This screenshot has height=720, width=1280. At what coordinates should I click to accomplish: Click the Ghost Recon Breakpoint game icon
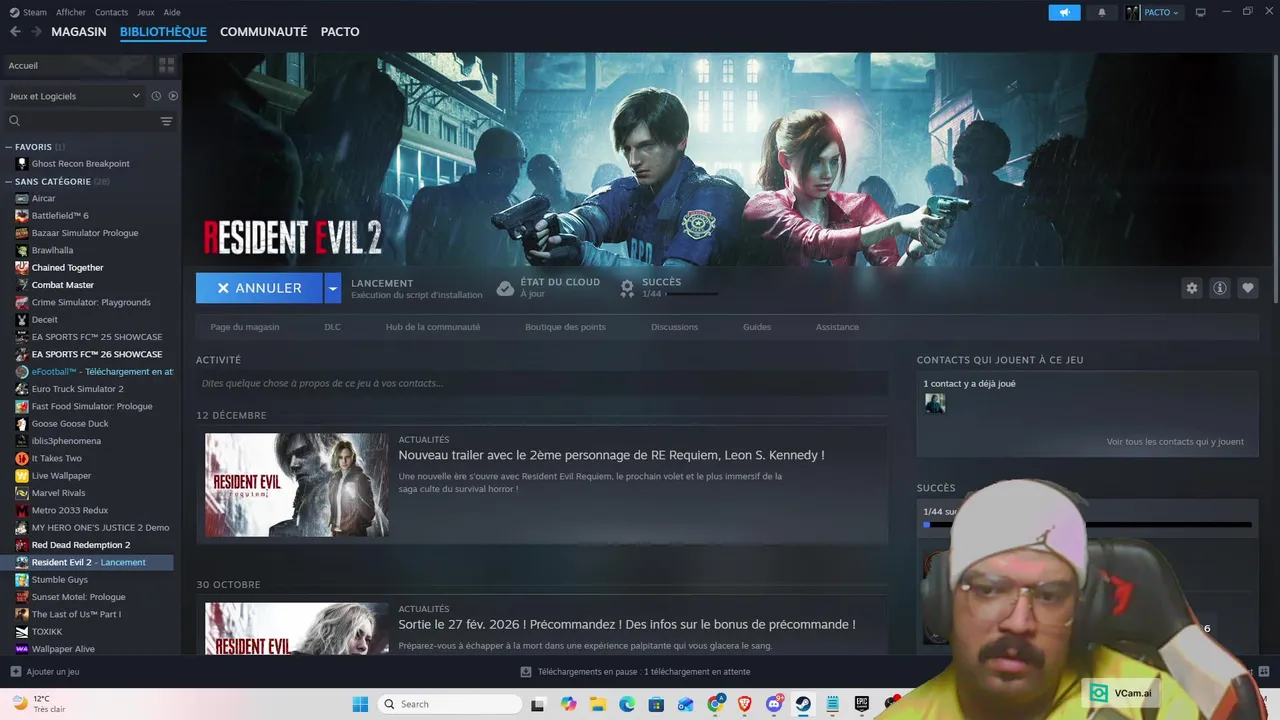point(22,163)
